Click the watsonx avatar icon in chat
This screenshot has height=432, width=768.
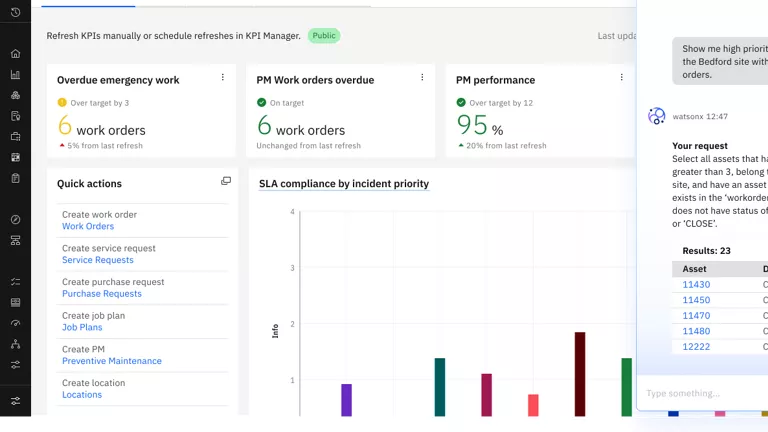[x=657, y=116]
